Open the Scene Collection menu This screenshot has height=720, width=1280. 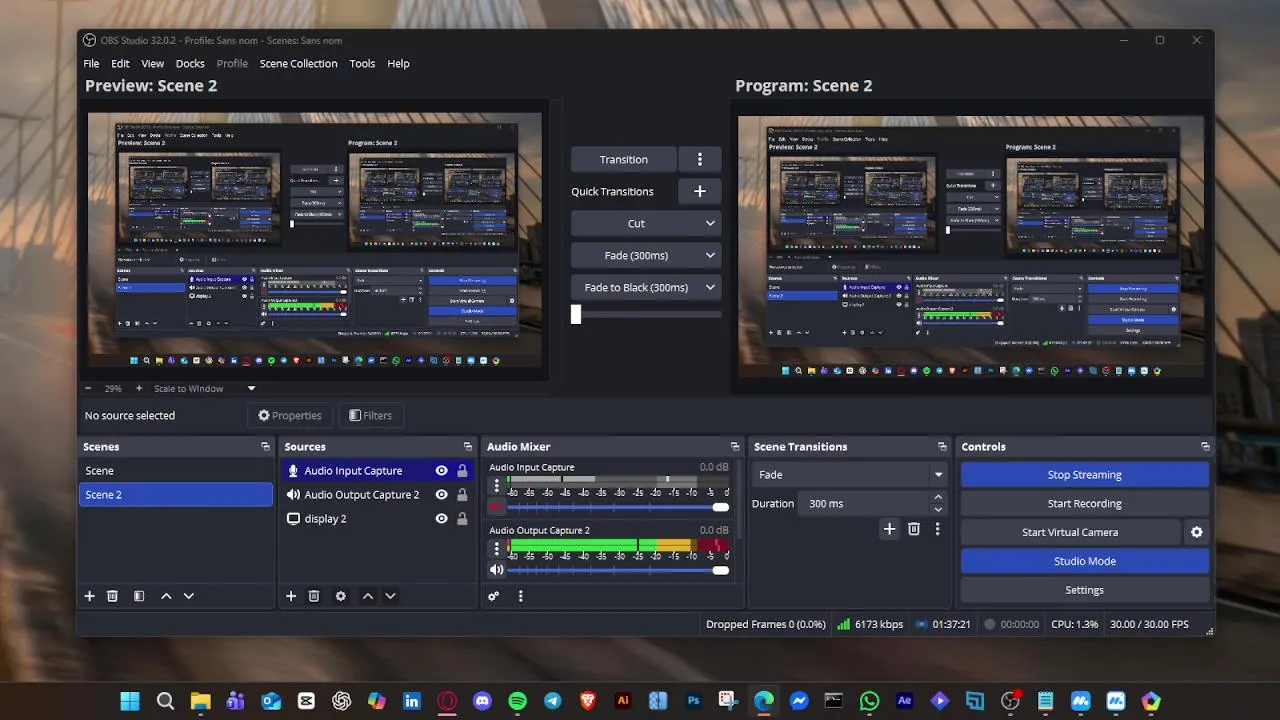298,63
